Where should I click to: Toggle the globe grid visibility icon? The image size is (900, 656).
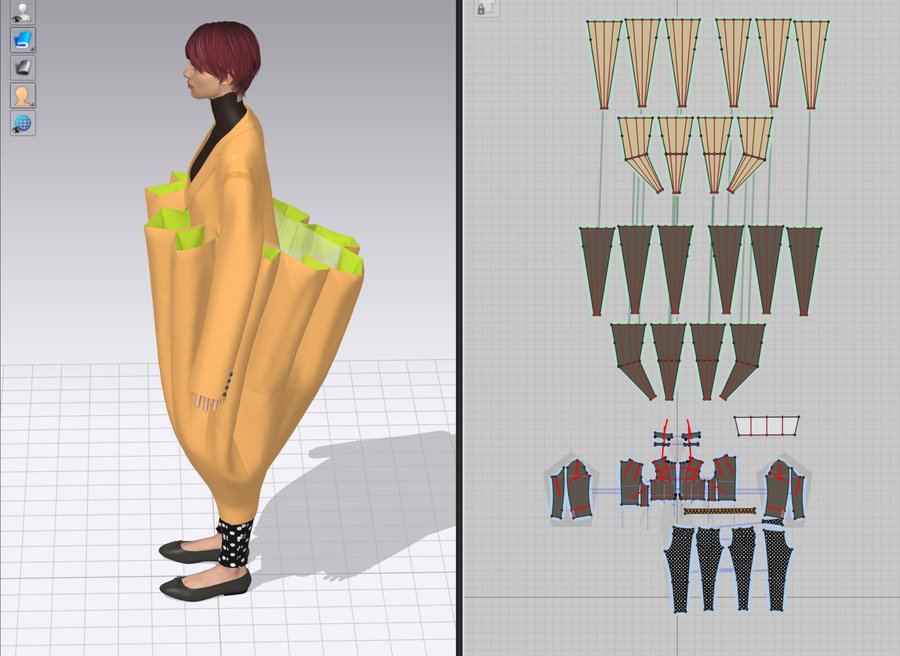(22, 124)
